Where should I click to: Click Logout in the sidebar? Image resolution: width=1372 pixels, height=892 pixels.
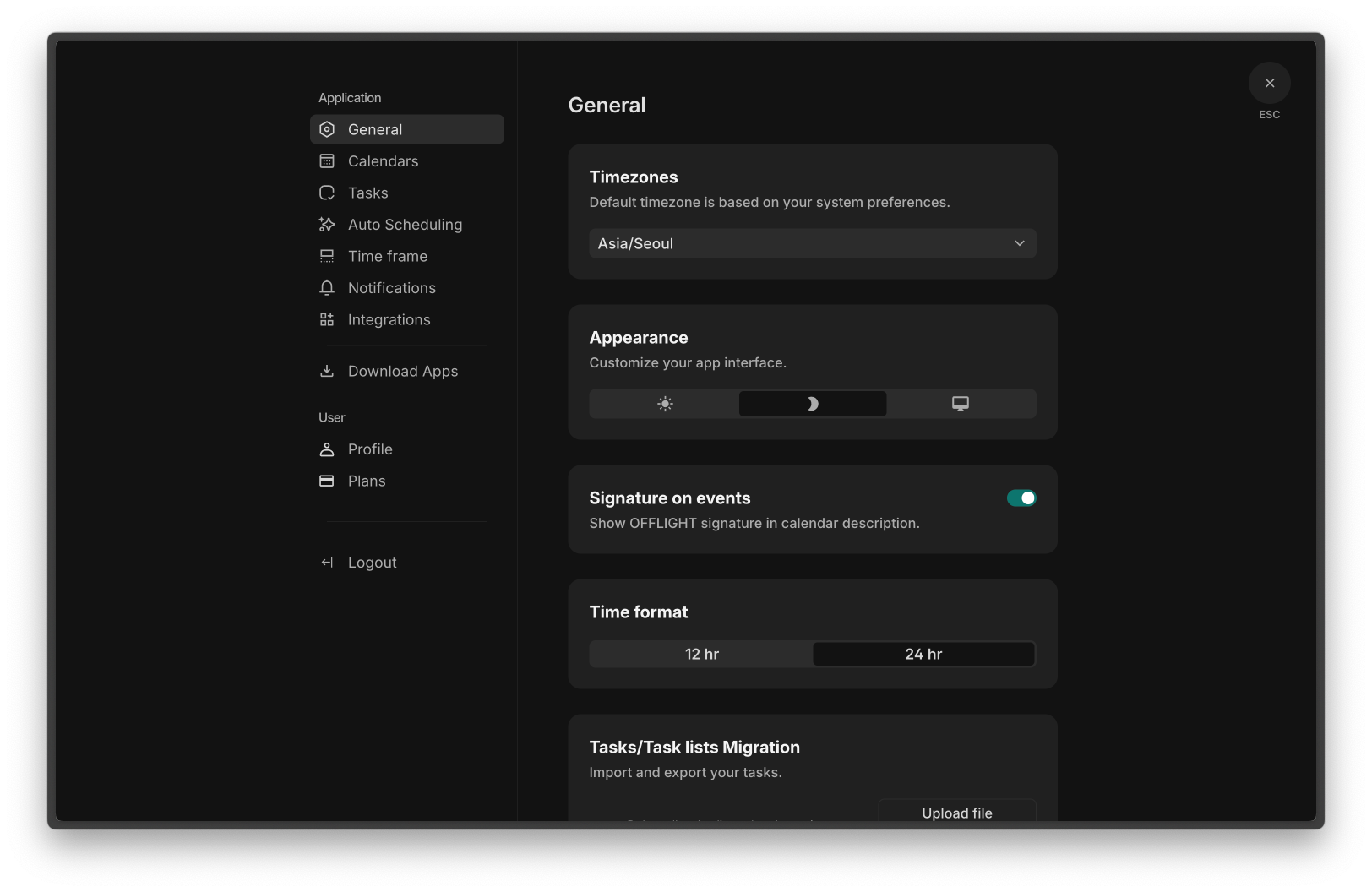pos(407,563)
